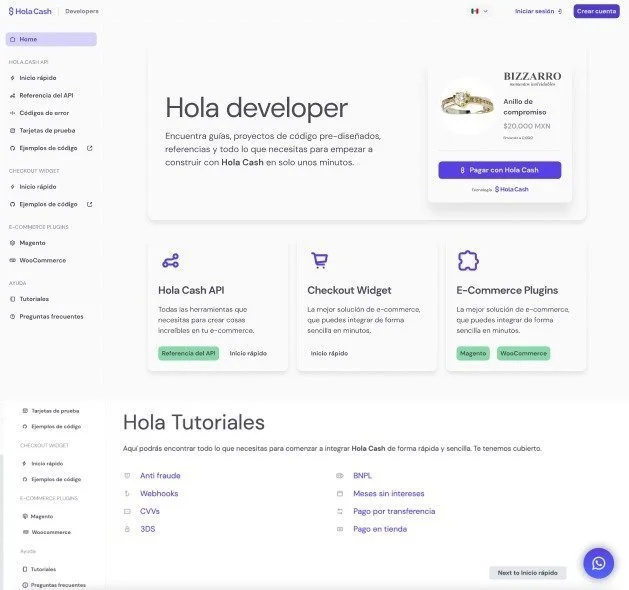Click Next to Inicio rápido button
The width and height of the screenshot is (629, 590).
click(x=528, y=573)
